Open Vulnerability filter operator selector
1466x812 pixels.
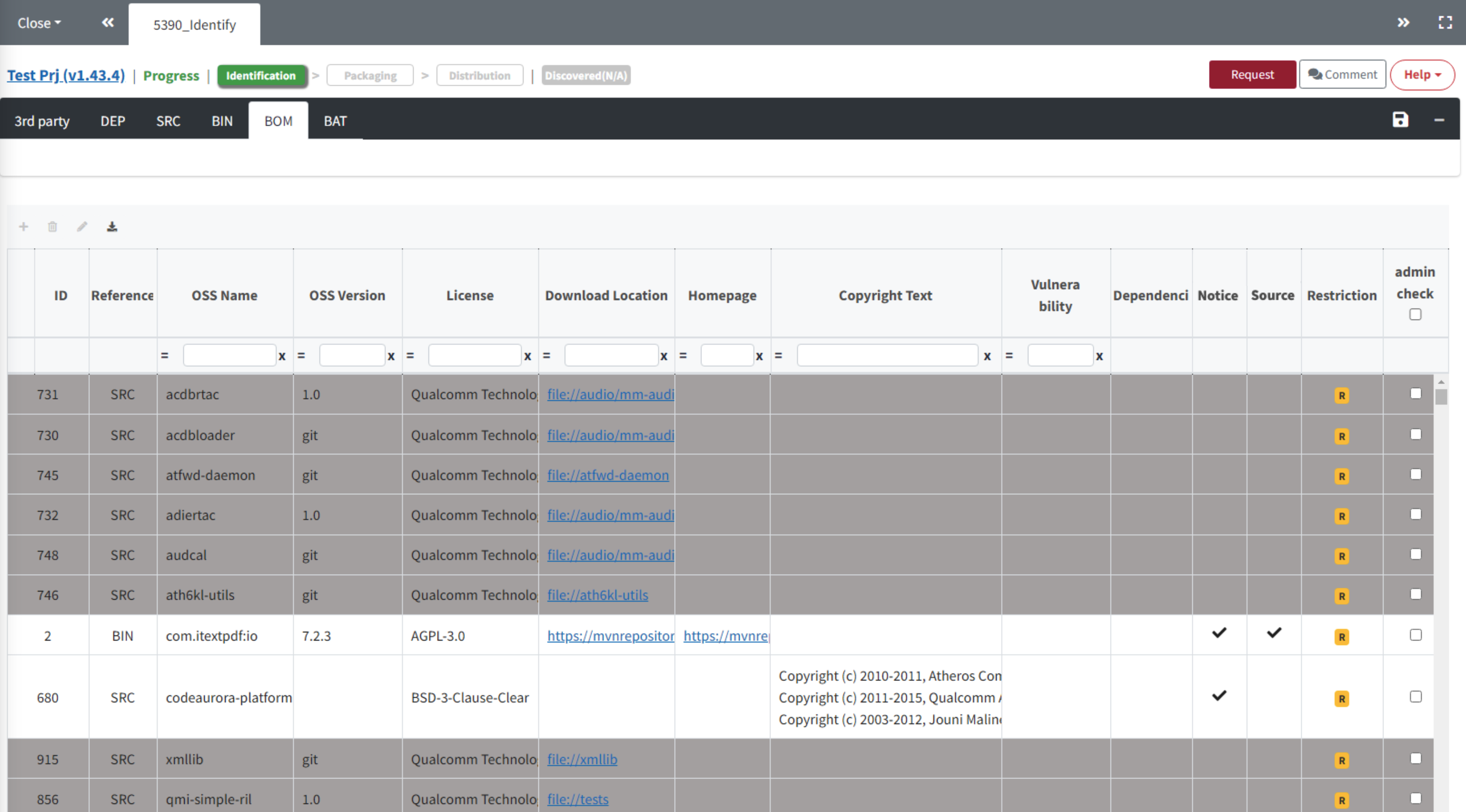pyautogui.click(x=1008, y=356)
